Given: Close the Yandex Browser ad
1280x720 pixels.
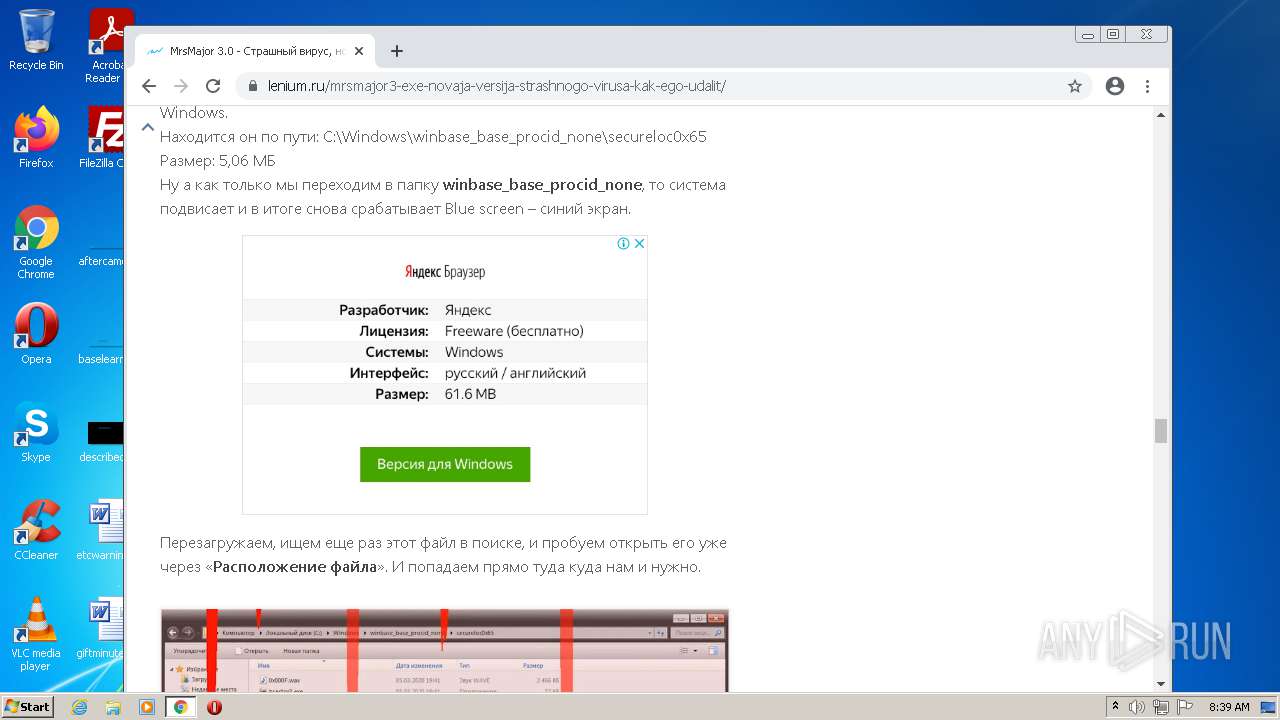Looking at the screenshot, I should coord(640,243).
